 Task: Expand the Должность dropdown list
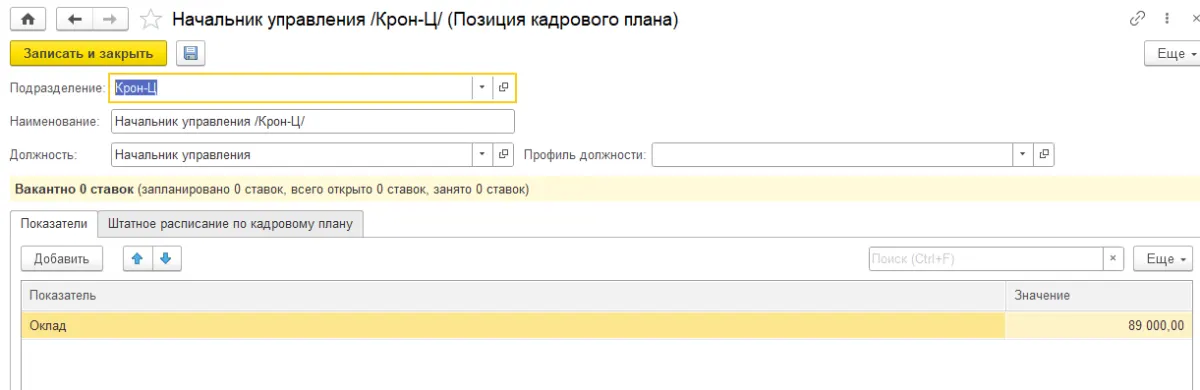point(482,155)
